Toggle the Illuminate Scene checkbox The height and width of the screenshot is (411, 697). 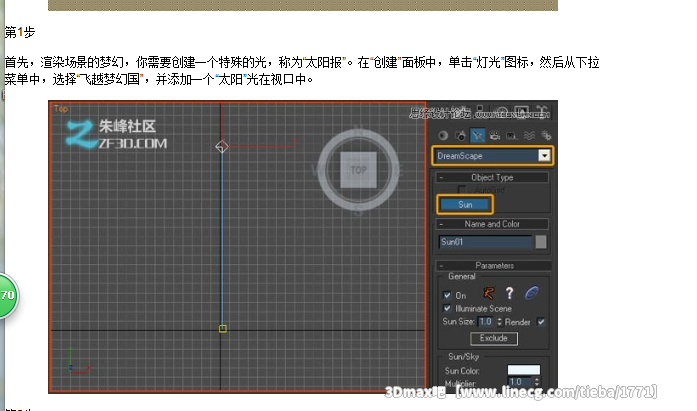pos(447,308)
